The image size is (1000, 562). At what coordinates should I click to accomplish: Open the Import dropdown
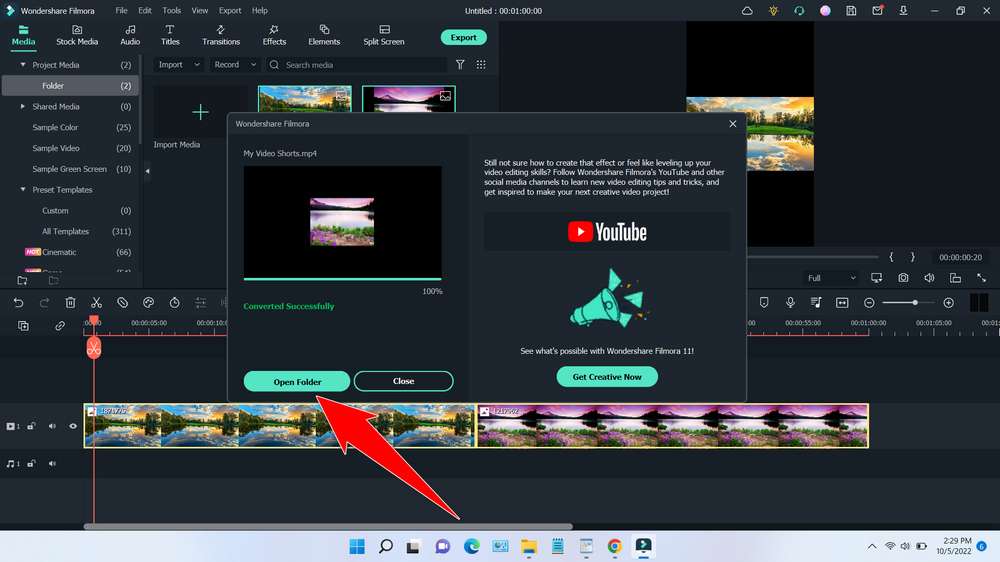coord(179,64)
